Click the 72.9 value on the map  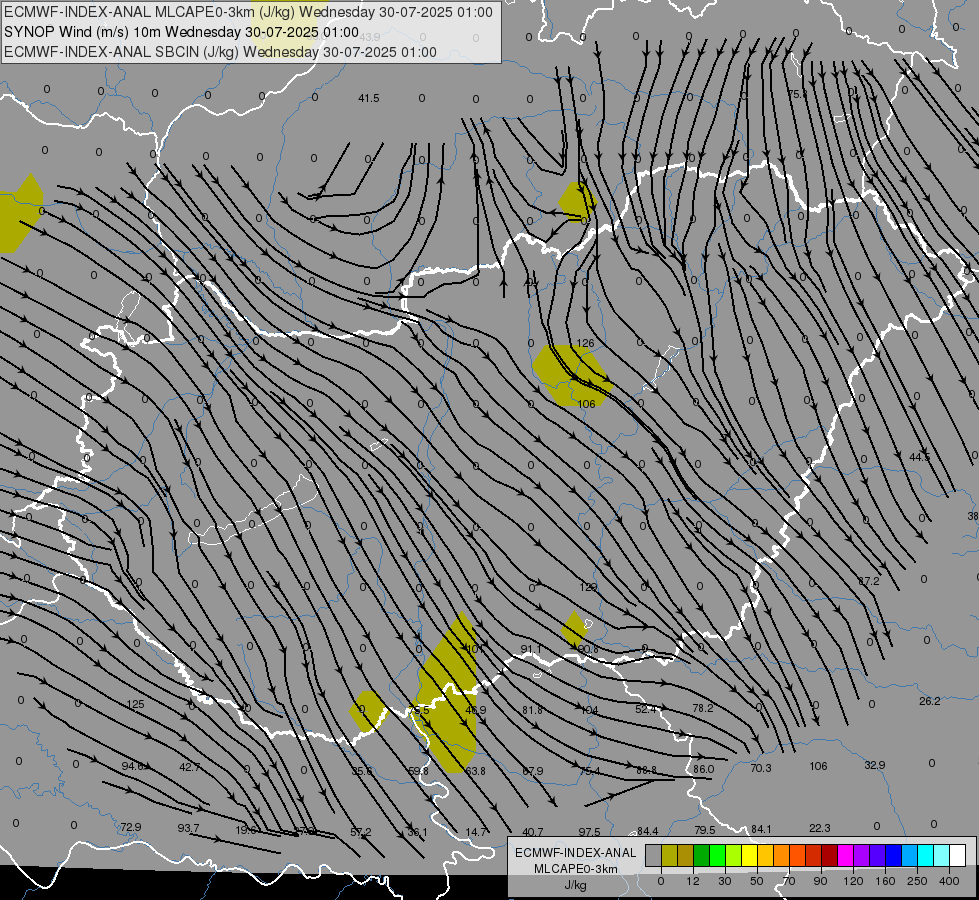(x=130, y=827)
